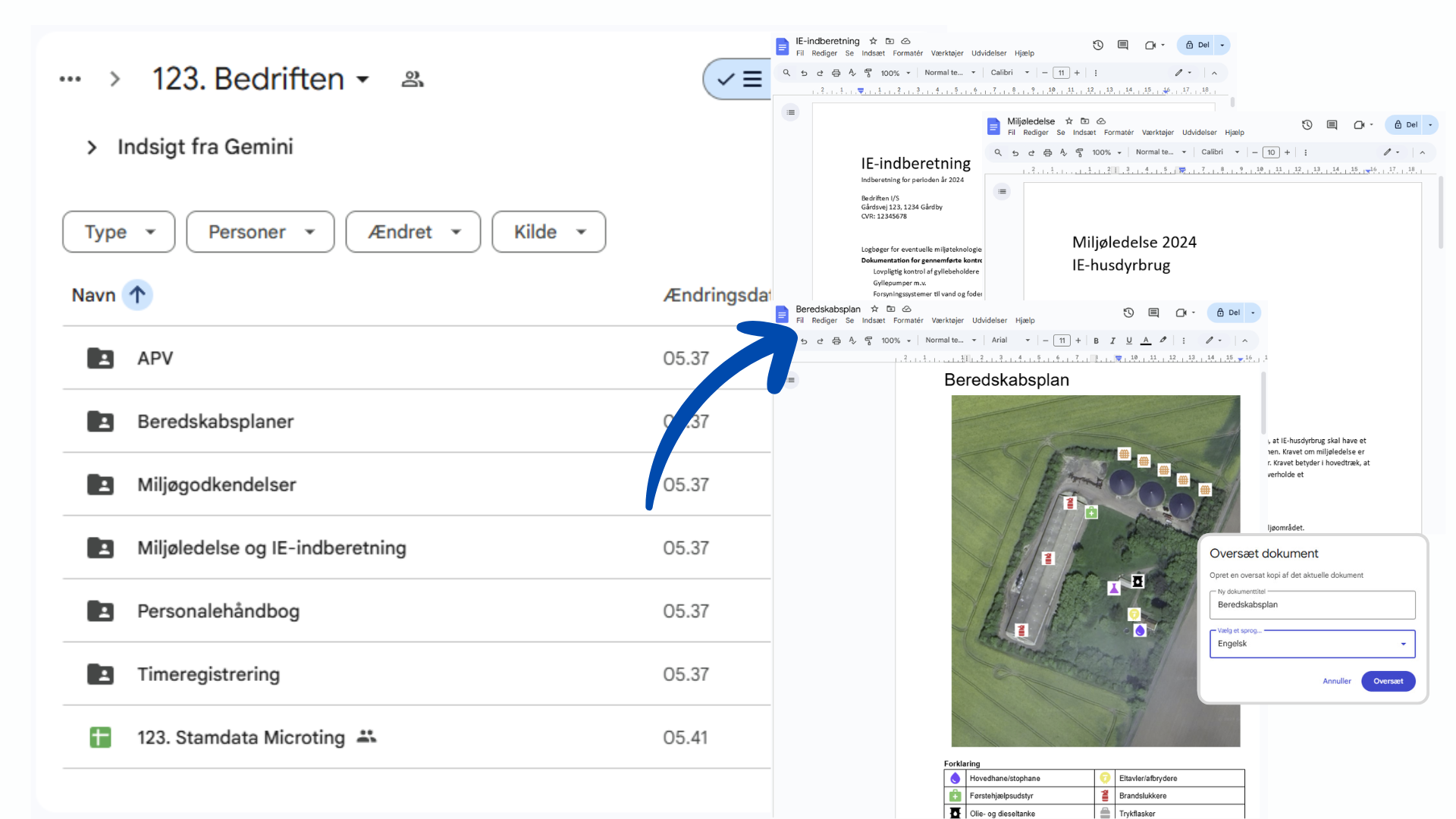The width and height of the screenshot is (1456, 819).
Task: Toggle underline in Beredskabsplan toolbar
Action: coord(1129,340)
